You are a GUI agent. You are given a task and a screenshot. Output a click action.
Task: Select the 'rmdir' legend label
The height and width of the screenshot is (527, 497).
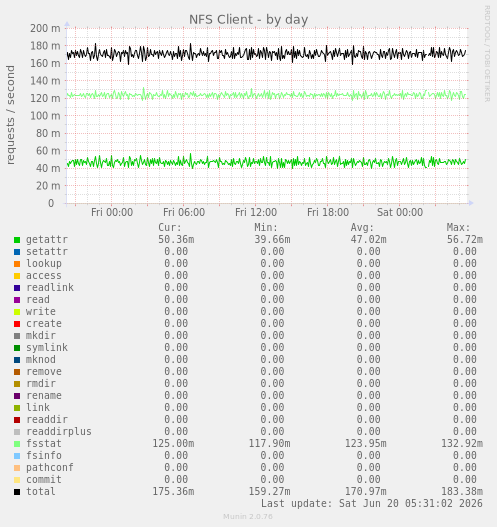pyautogui.click(x=41, y=383)
